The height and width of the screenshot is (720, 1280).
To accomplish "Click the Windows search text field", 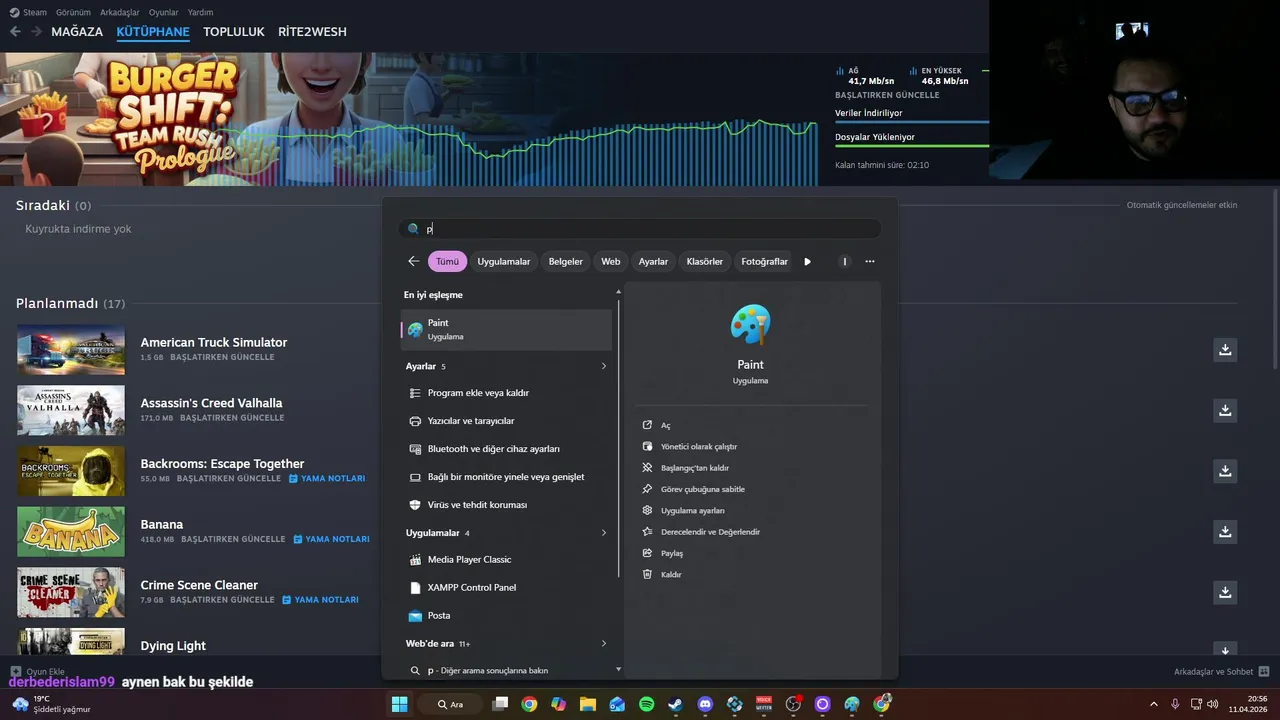I will (640, 229).
